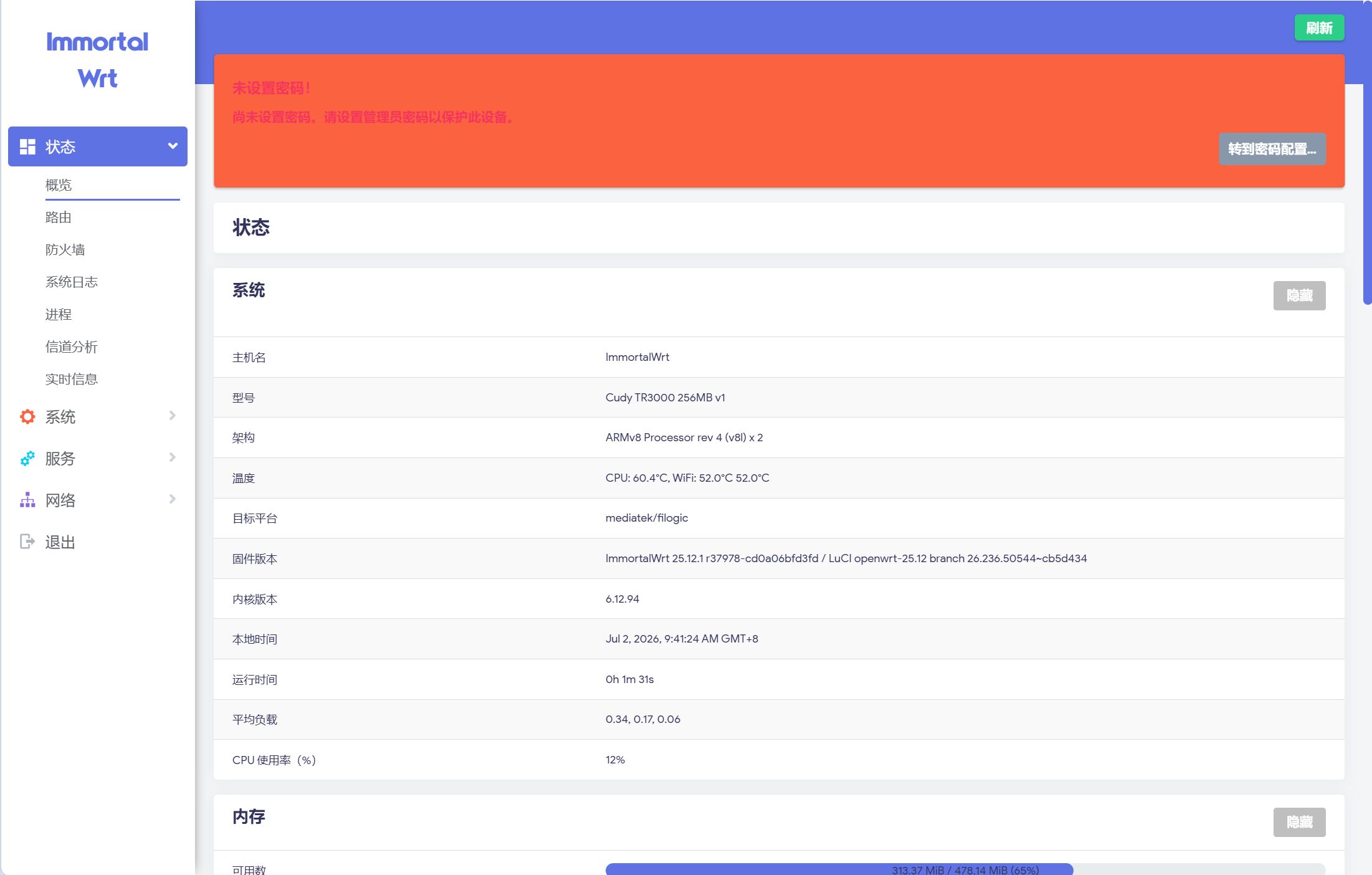Viewport: 1372px width, 875px height.
Task: Click the 服务 cogs icon in sidebar
Action: point(27,458)
